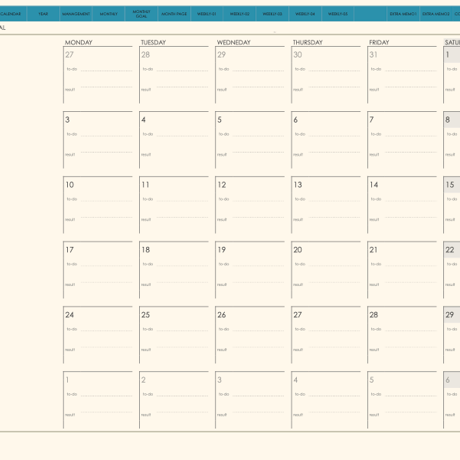460x460 pixels.
Task: Click the to-do line for day 11
Action: tap(182, 201)
